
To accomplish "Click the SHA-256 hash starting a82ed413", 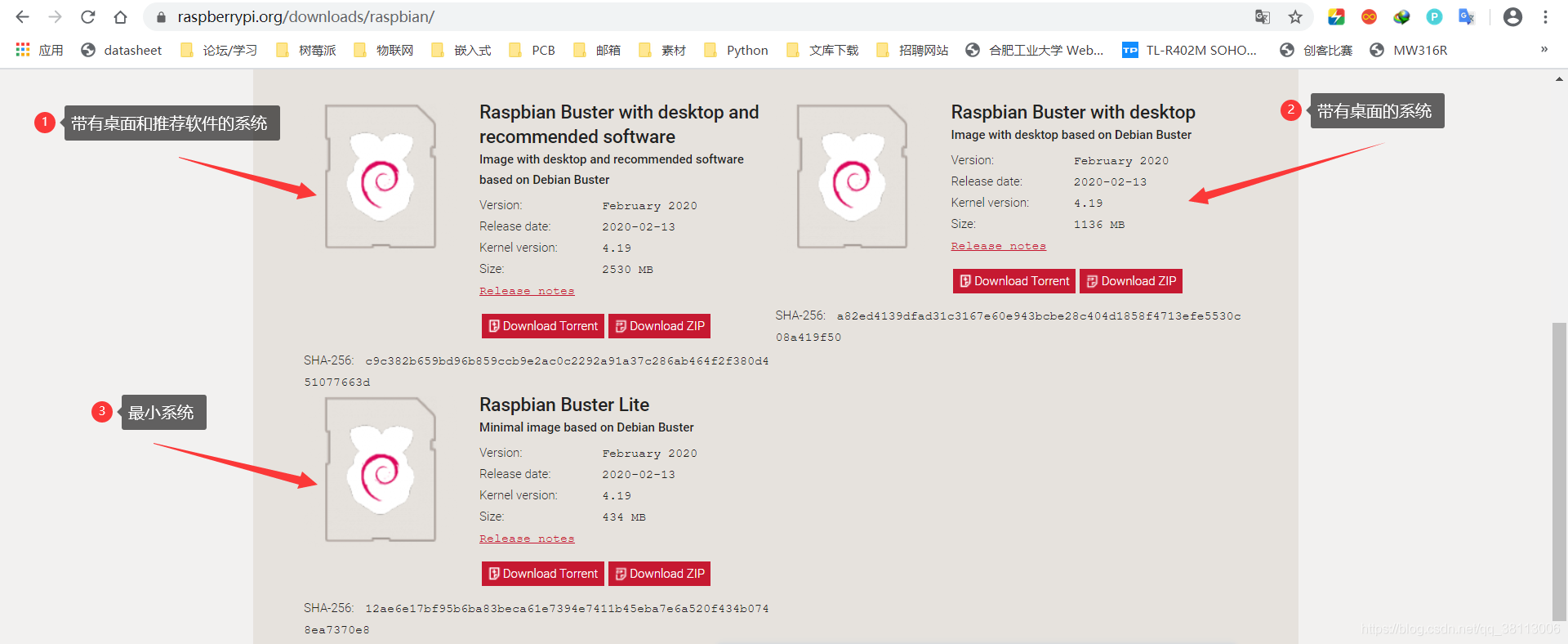I will pos(1008,326).
